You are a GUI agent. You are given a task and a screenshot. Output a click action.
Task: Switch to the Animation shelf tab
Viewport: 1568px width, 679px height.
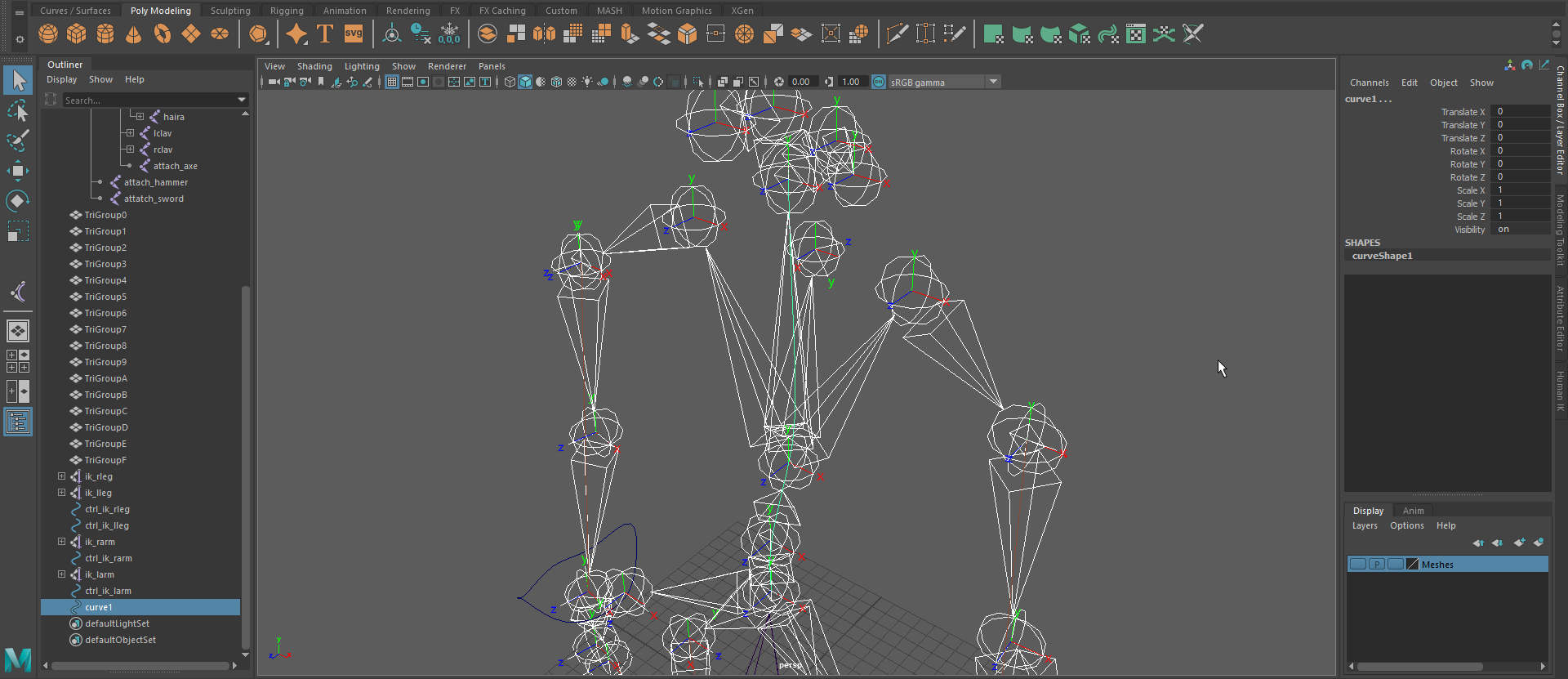pos(345,11)
